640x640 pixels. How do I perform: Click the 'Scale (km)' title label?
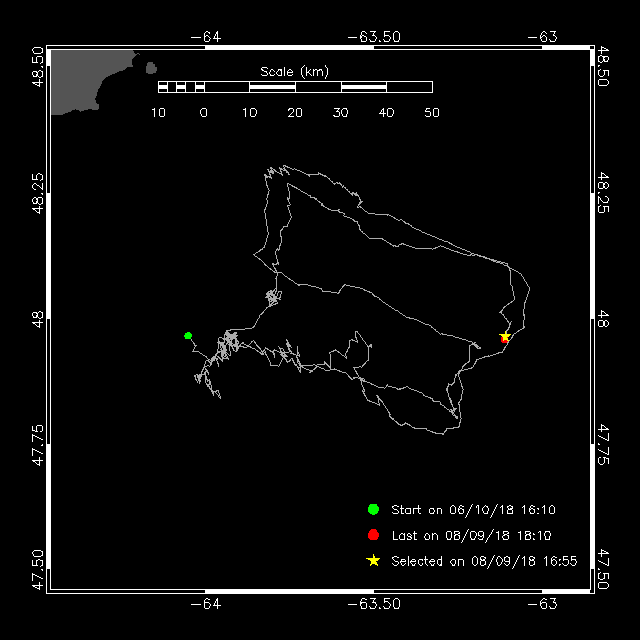point(294,72)
